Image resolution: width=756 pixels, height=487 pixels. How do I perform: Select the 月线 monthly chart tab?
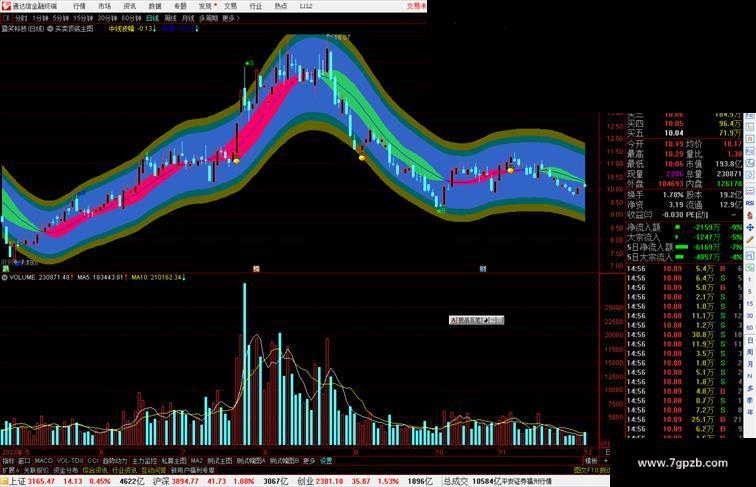click(188, 18)
